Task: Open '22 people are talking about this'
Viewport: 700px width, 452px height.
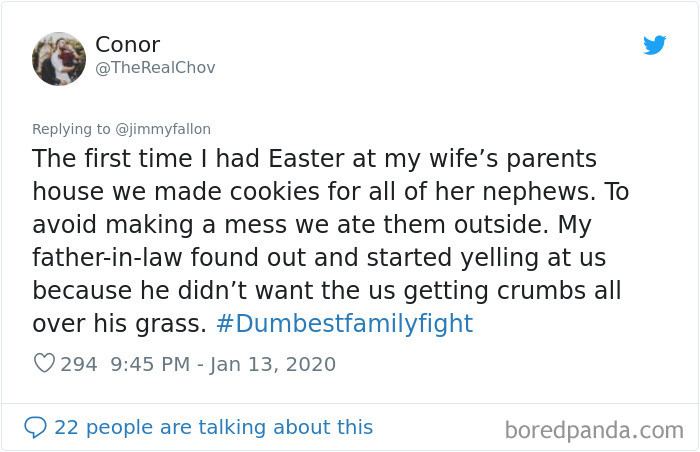Action: [x=213, y=427]
